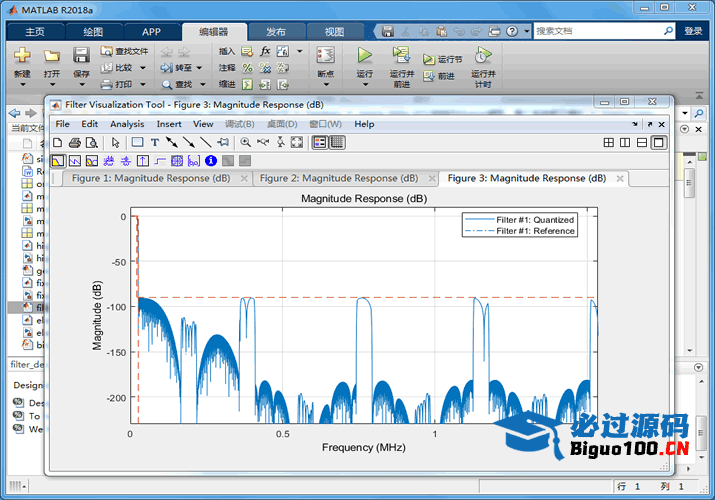Insert a rectangle annotation

(x=137, y=143)
